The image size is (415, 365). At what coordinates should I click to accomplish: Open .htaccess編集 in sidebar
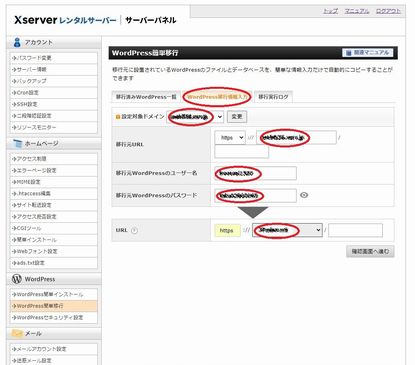pyautogui.click(x=54, y=193)
